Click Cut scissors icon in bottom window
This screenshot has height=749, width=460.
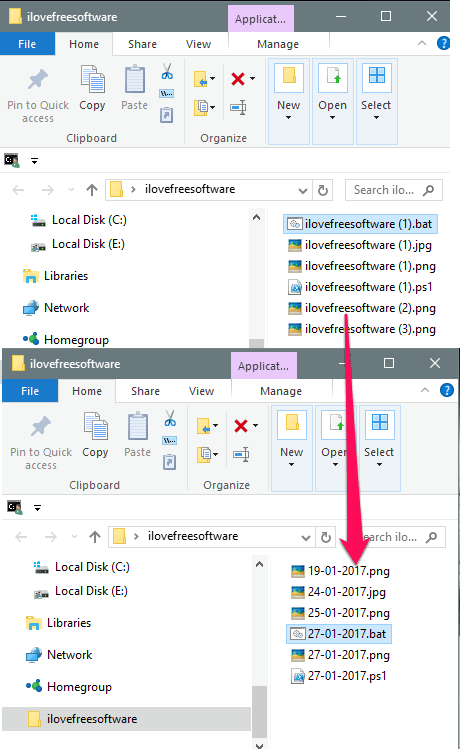(170, 418)
